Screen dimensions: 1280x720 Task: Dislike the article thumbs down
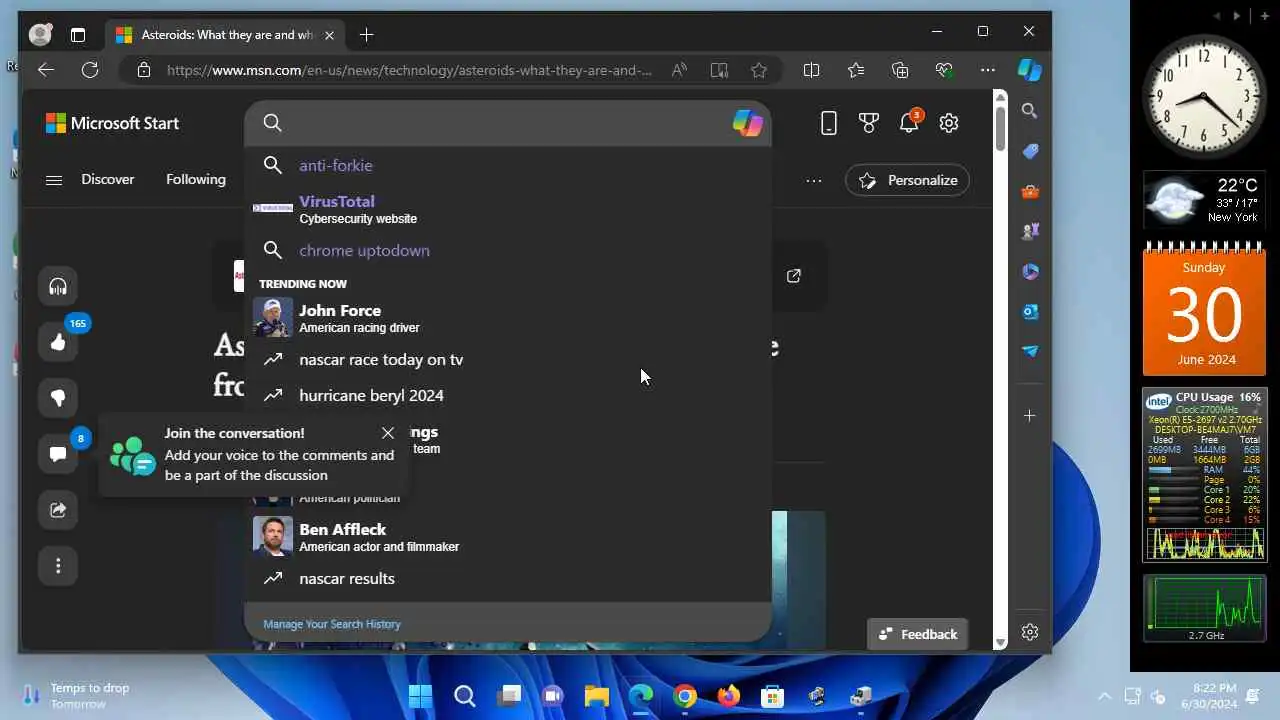coord(58,398)
